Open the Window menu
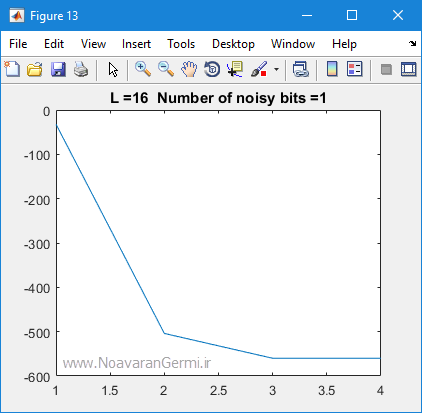The width and height of the screenshot is (422, 413). (293, 44)
